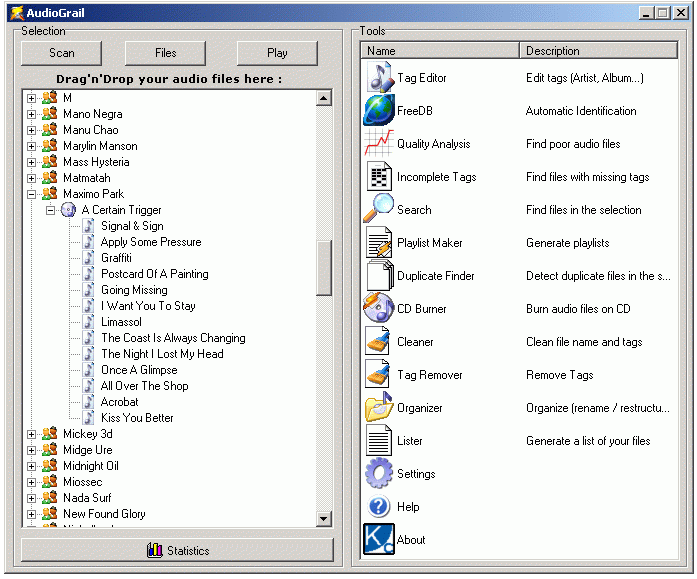Click the description 'Generate a list of your files'
Image resolution: width=697 pixels, height=579 pixels.
pyautogui.click(x=588, y=441)
